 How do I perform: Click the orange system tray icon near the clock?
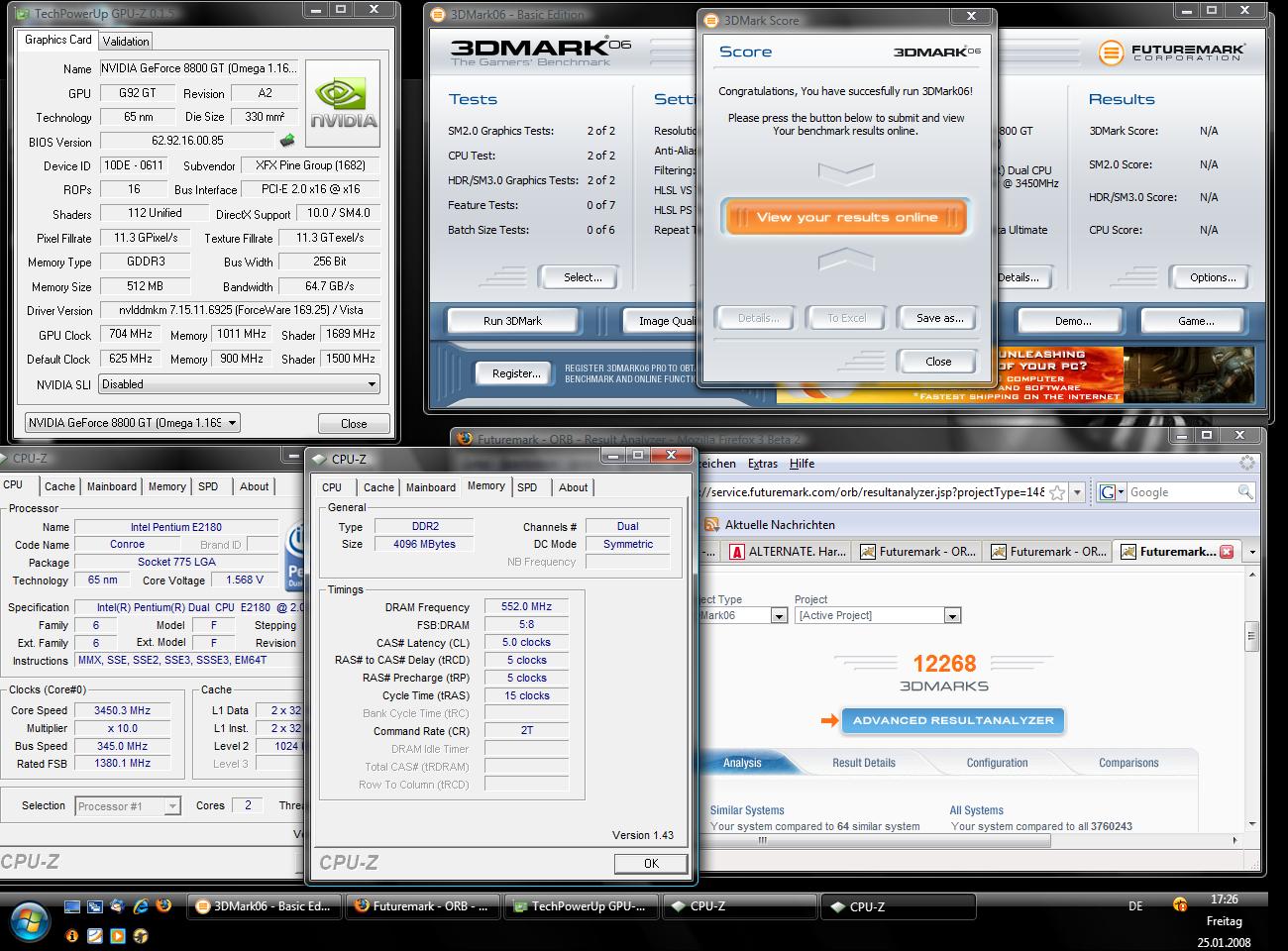[x=1180, y=904]
